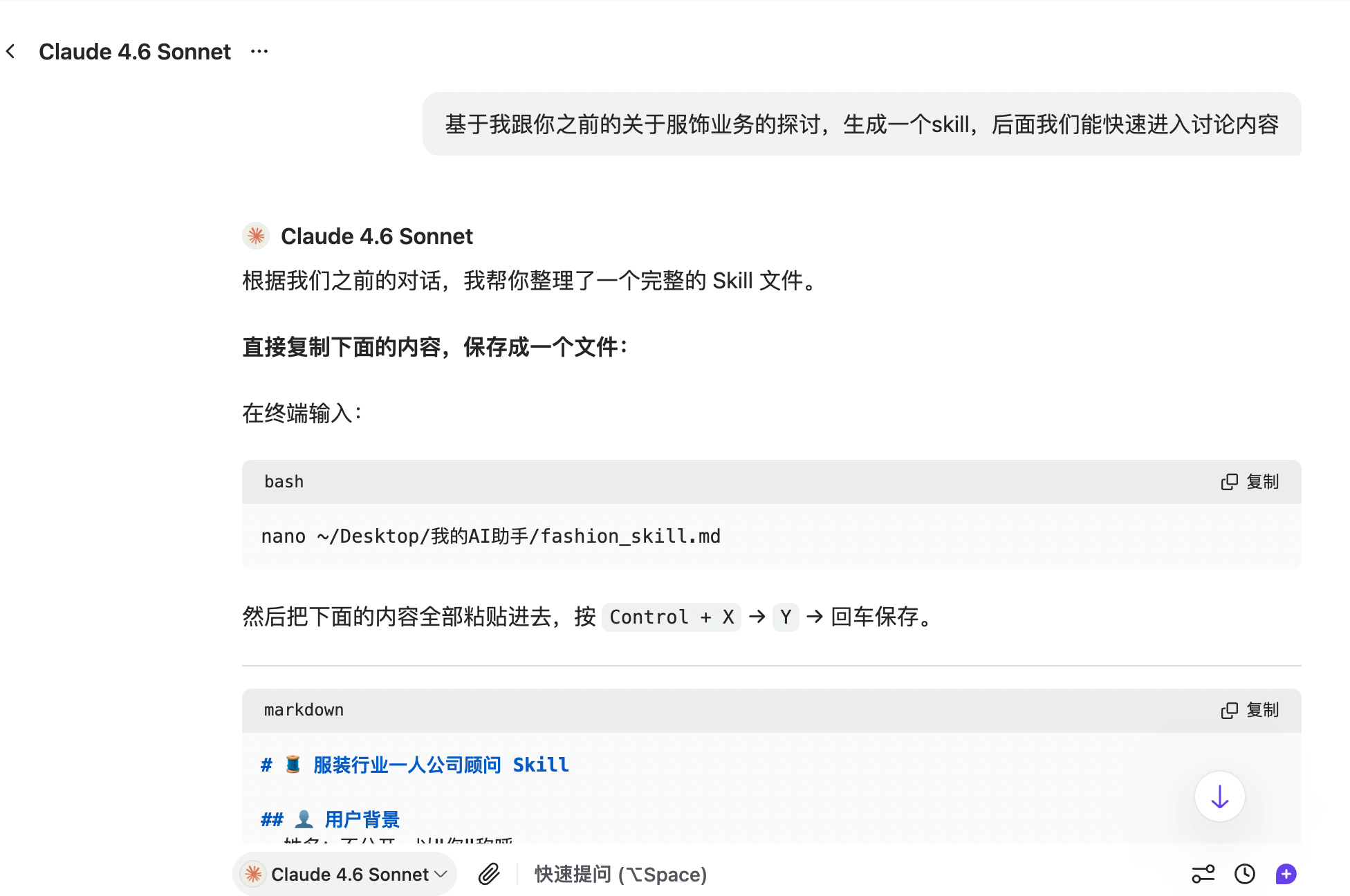The image size is (1350, 896).
Task: Click the Claude avatar icon in the reply header
Action: (x=256, y=236)
